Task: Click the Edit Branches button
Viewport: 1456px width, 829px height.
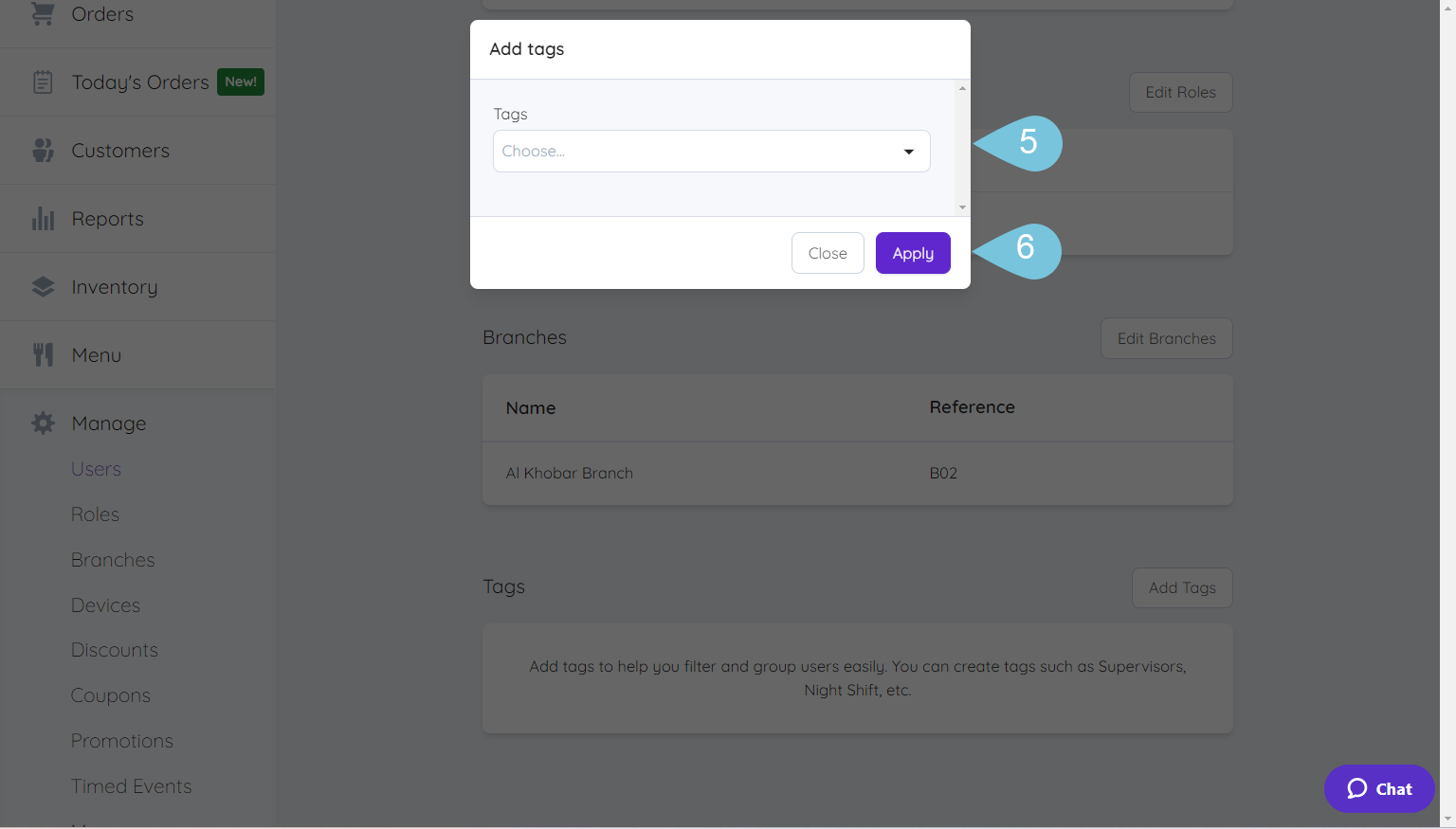Action: coord(1166,338)
